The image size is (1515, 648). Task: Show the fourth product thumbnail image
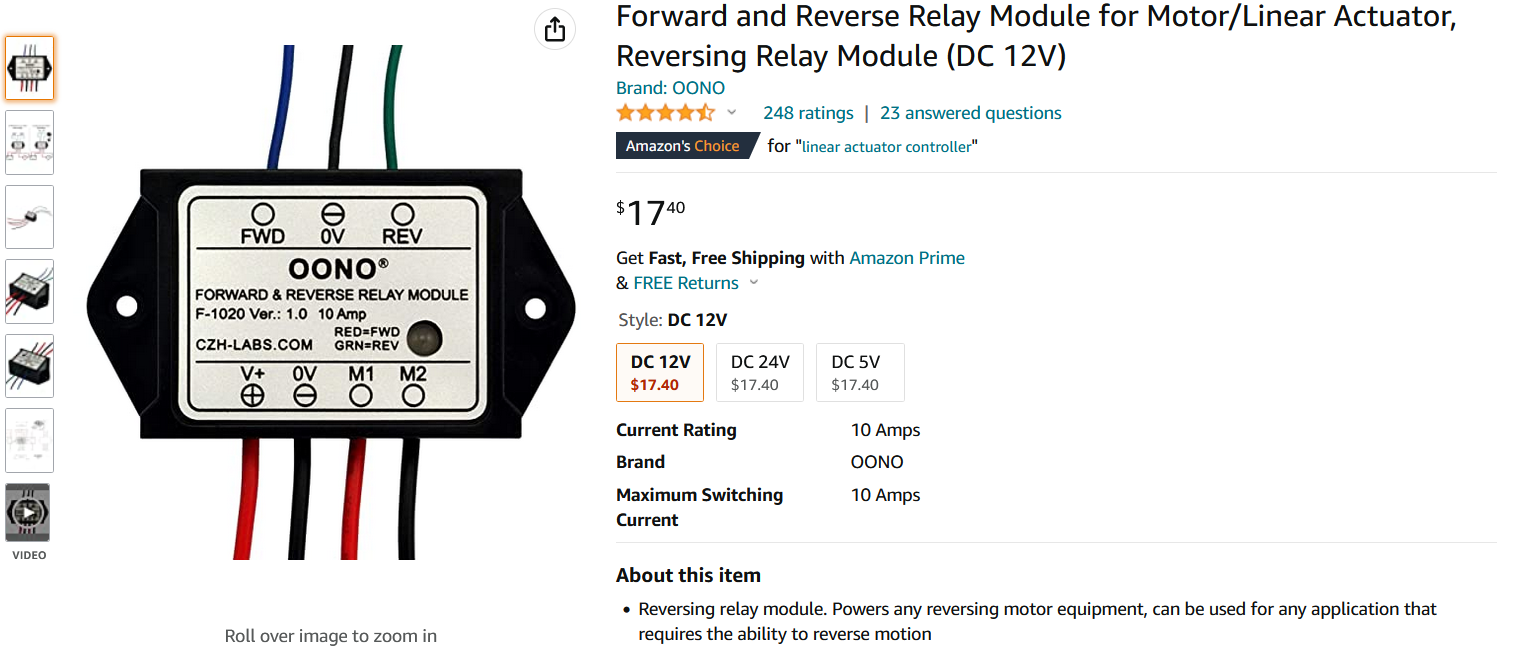pyautogui.click(x=29, y=291)
